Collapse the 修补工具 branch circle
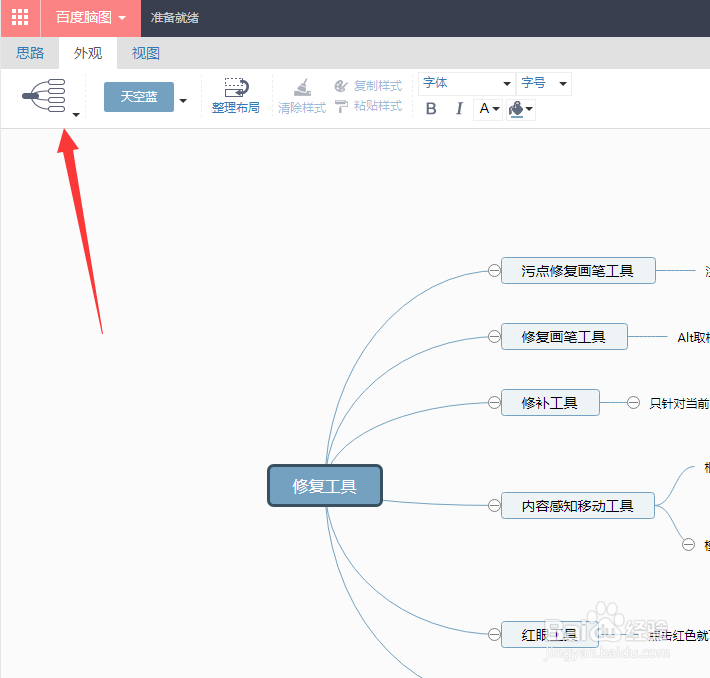 [x=494, y=402]
